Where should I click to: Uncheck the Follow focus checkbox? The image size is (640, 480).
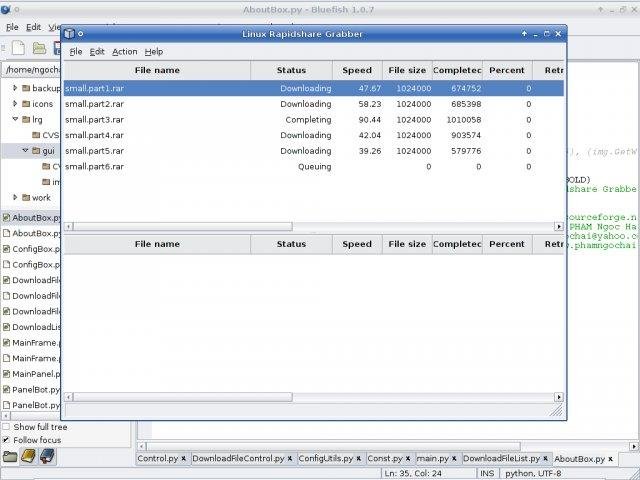[6, 440]
